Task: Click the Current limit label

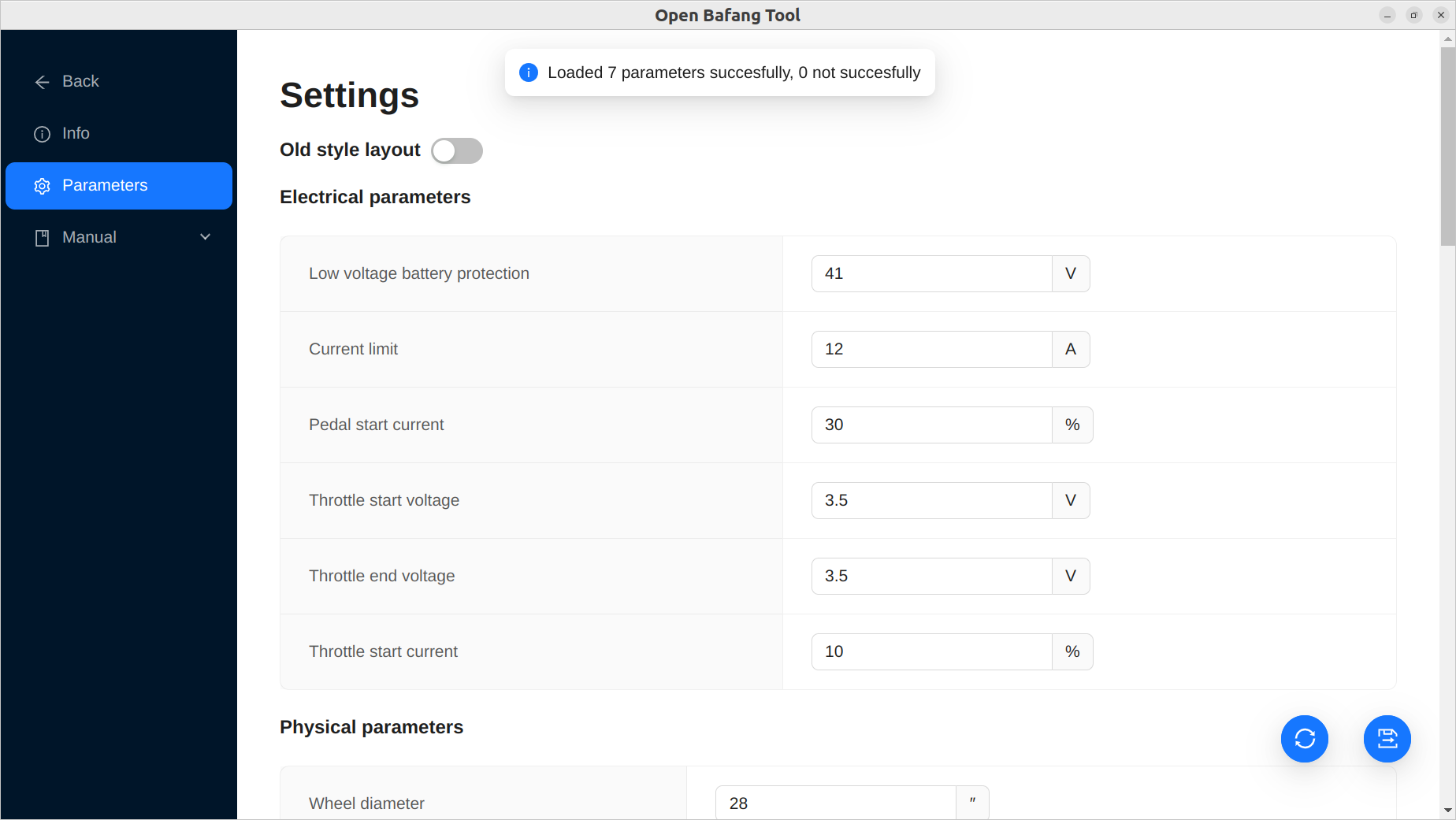Action: point(353,349)
